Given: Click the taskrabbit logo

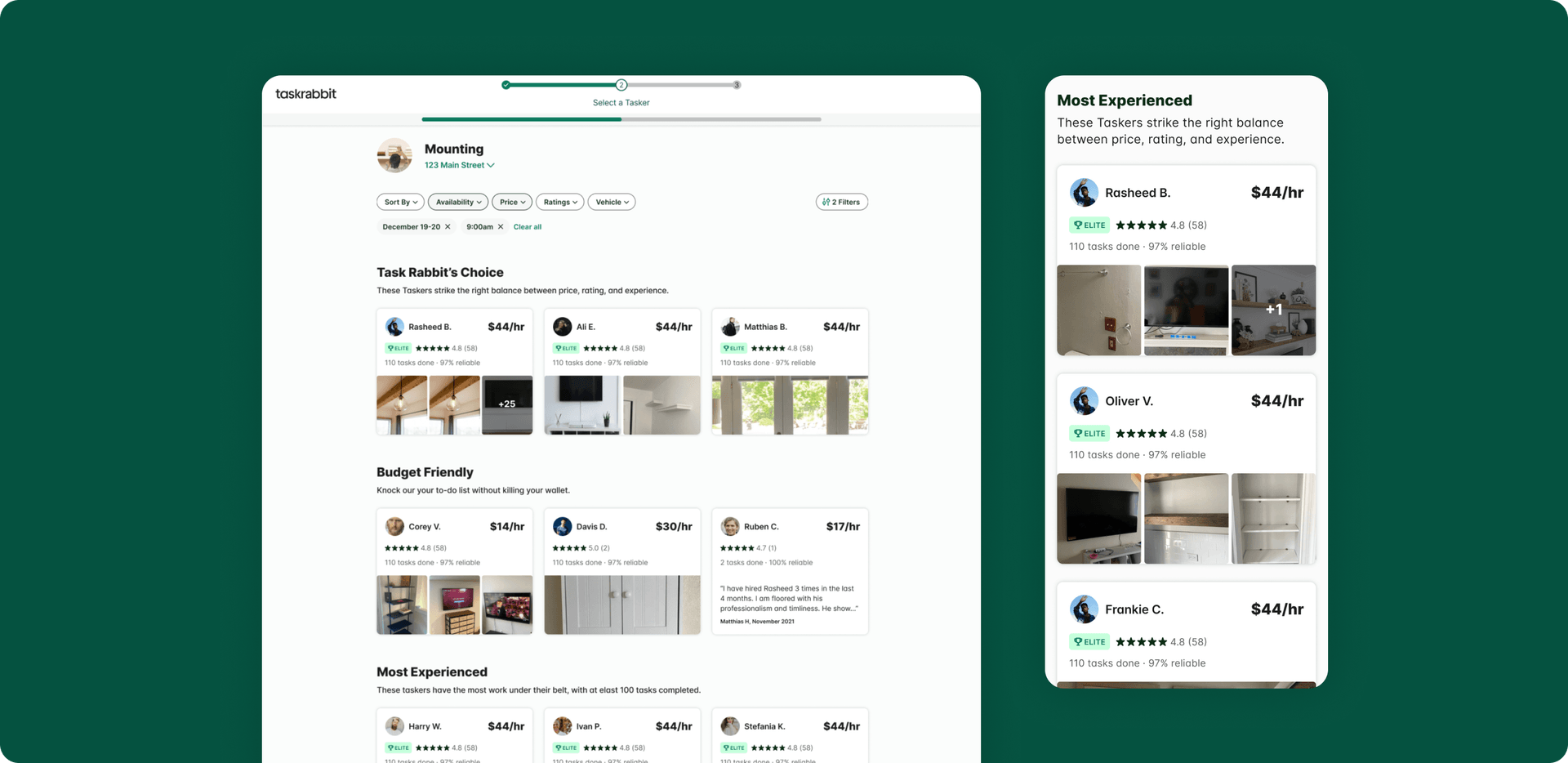Looking at the screenshot, I should coord(305,94).
